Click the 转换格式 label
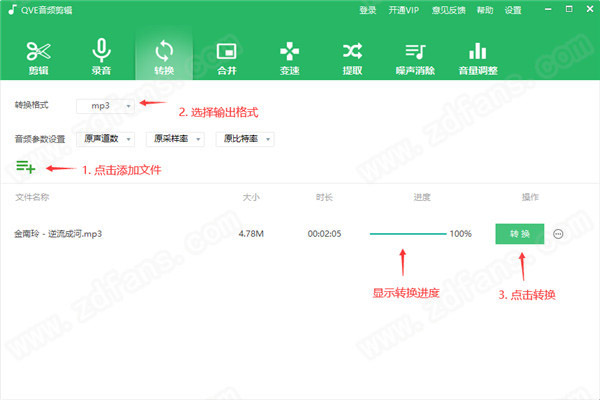Screen dimensions: 600x400 coord(31,105)
